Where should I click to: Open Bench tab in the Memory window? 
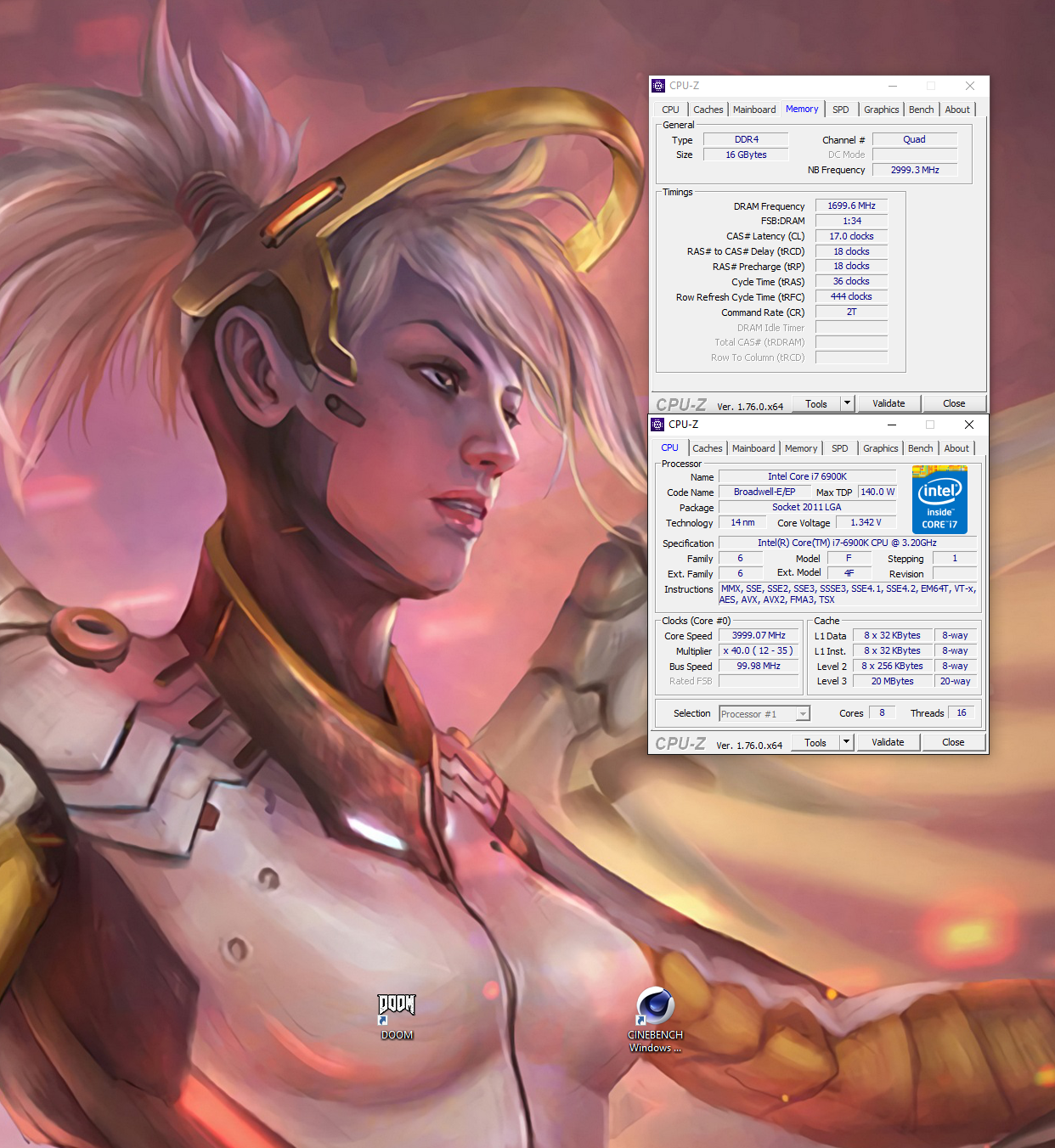[x=922, y=110]
